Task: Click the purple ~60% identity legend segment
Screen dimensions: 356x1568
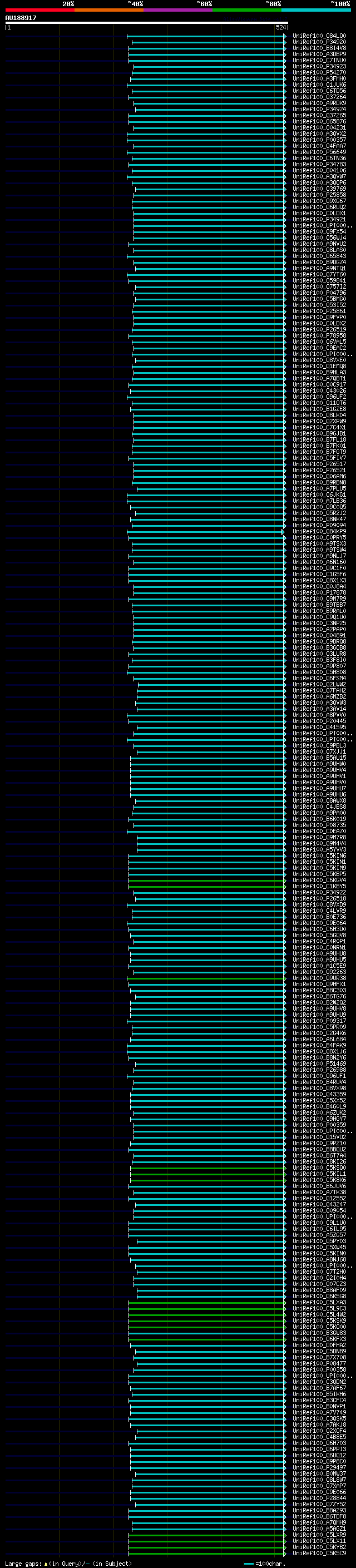Action: 179,10
